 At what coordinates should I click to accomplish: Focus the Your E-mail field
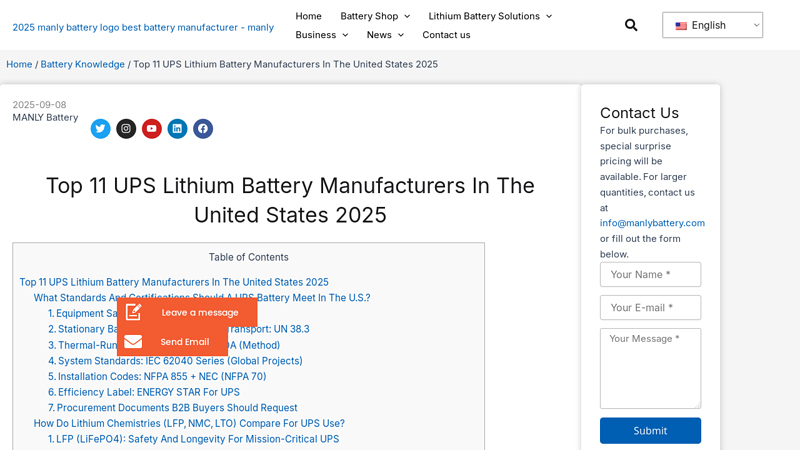coord(650,308)
